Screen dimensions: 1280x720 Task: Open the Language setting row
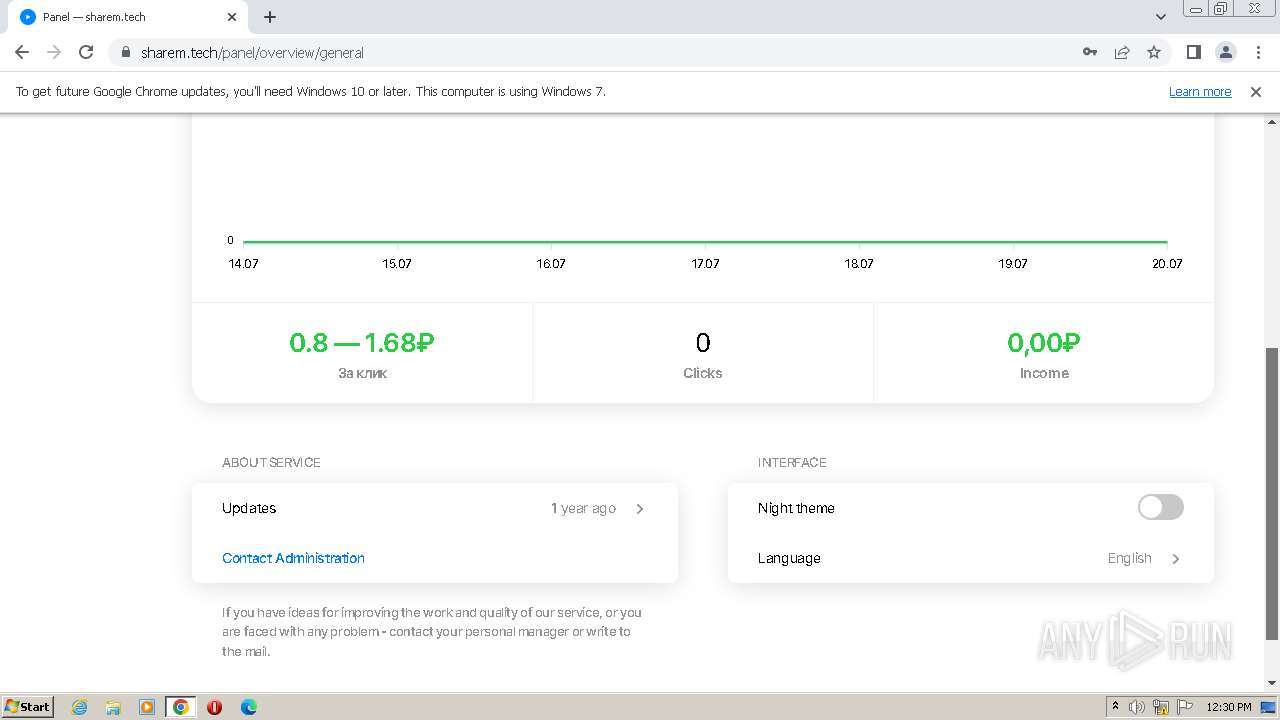tap(970, 558)
